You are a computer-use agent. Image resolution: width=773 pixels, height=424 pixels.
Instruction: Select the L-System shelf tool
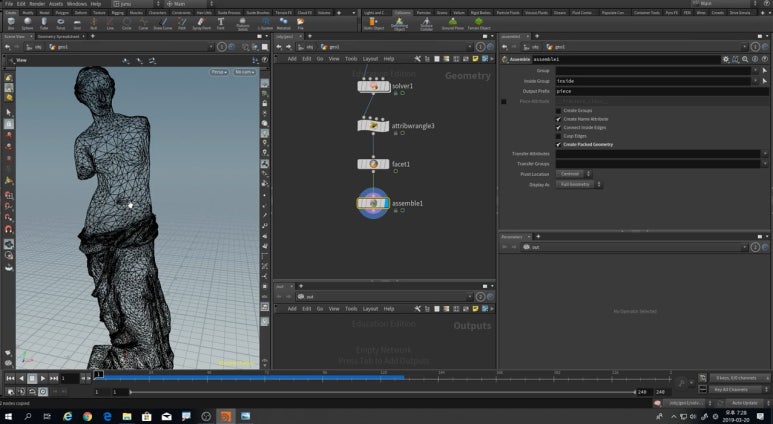[265, 23]
